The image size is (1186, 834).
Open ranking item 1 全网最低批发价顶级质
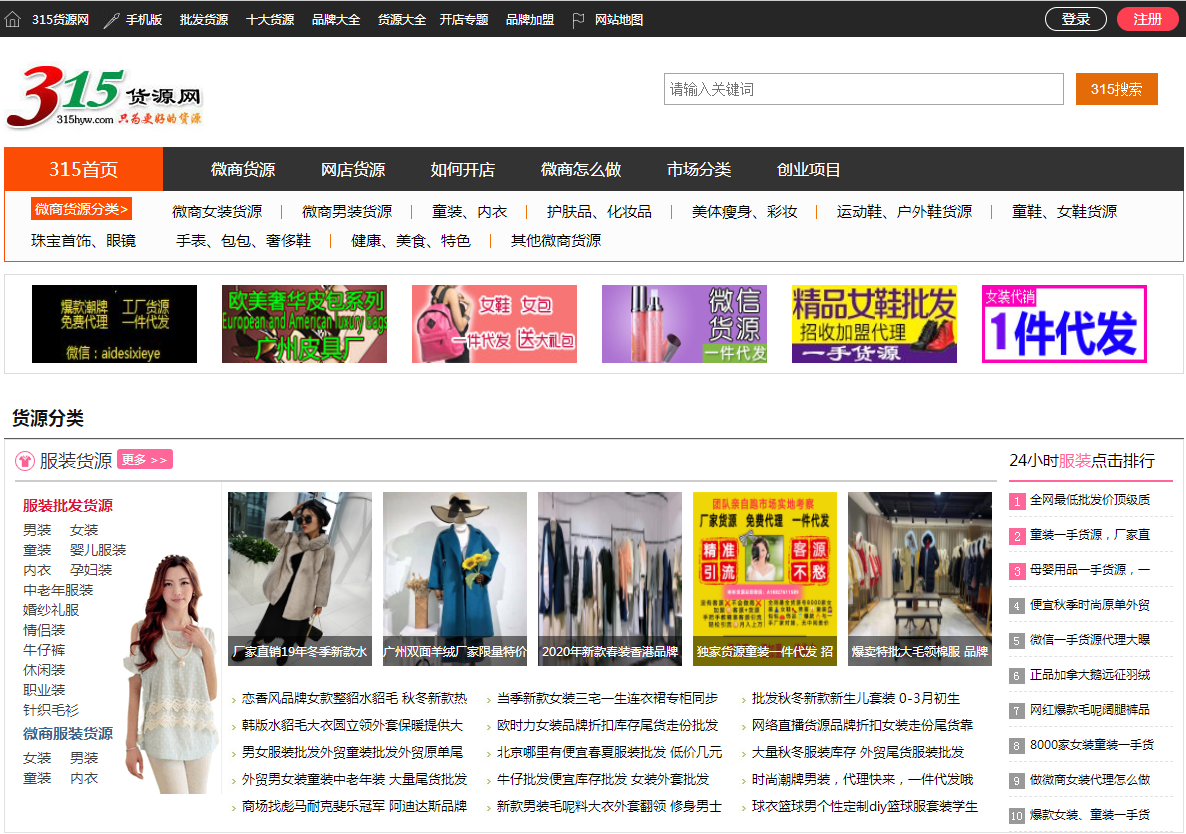(x=1089, y=500)
